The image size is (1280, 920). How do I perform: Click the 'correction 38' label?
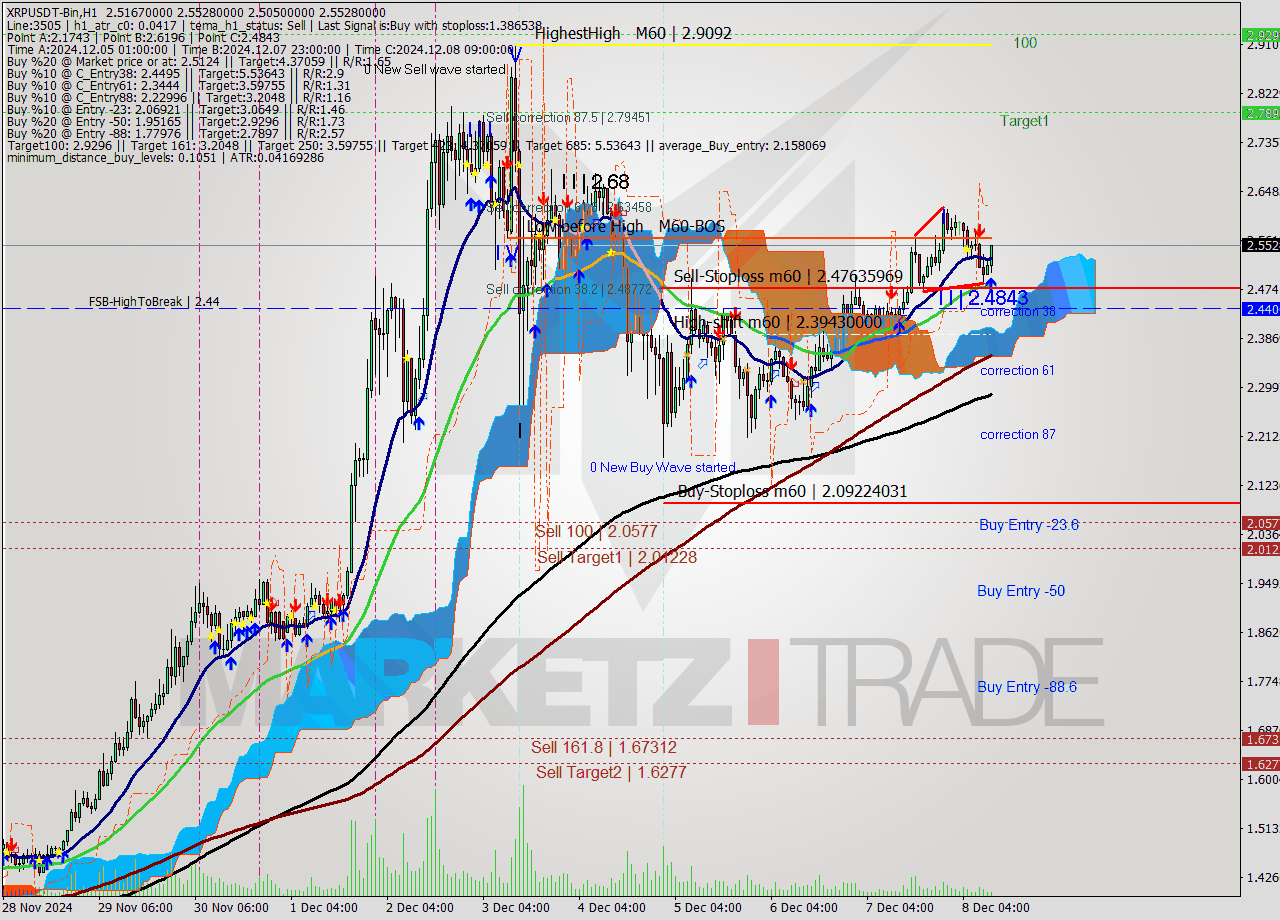(x=1017, y=312)
